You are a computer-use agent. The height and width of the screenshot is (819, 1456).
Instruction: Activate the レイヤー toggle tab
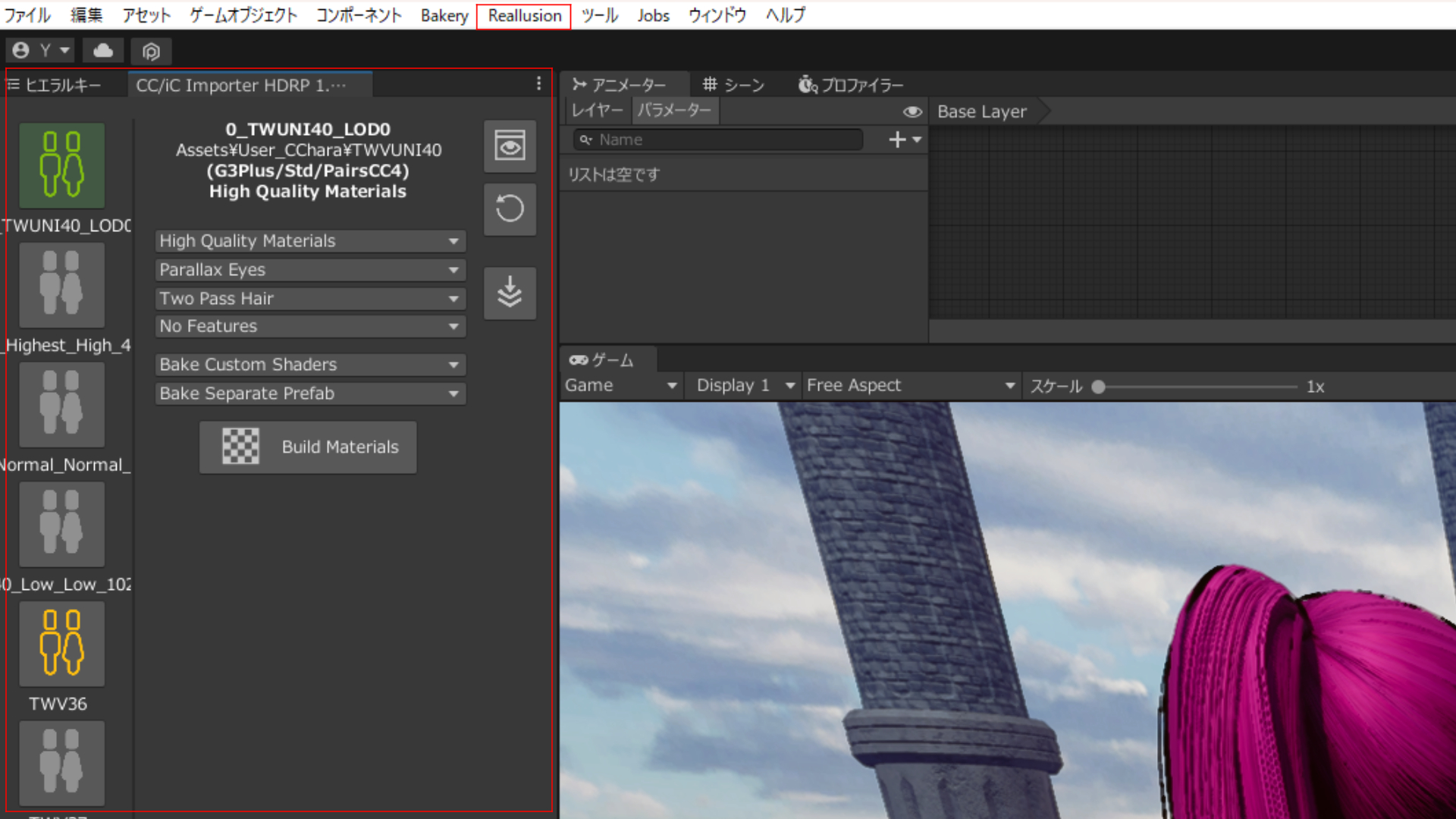597,111
